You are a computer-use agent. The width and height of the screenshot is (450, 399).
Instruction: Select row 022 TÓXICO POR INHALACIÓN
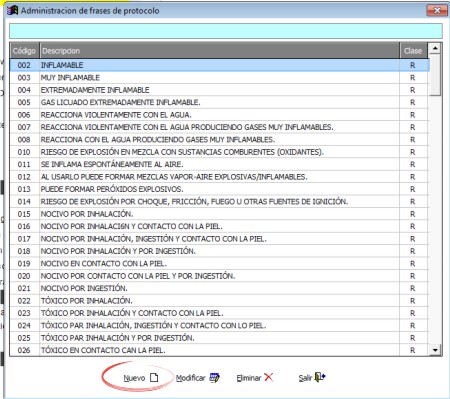coord(219,301)
